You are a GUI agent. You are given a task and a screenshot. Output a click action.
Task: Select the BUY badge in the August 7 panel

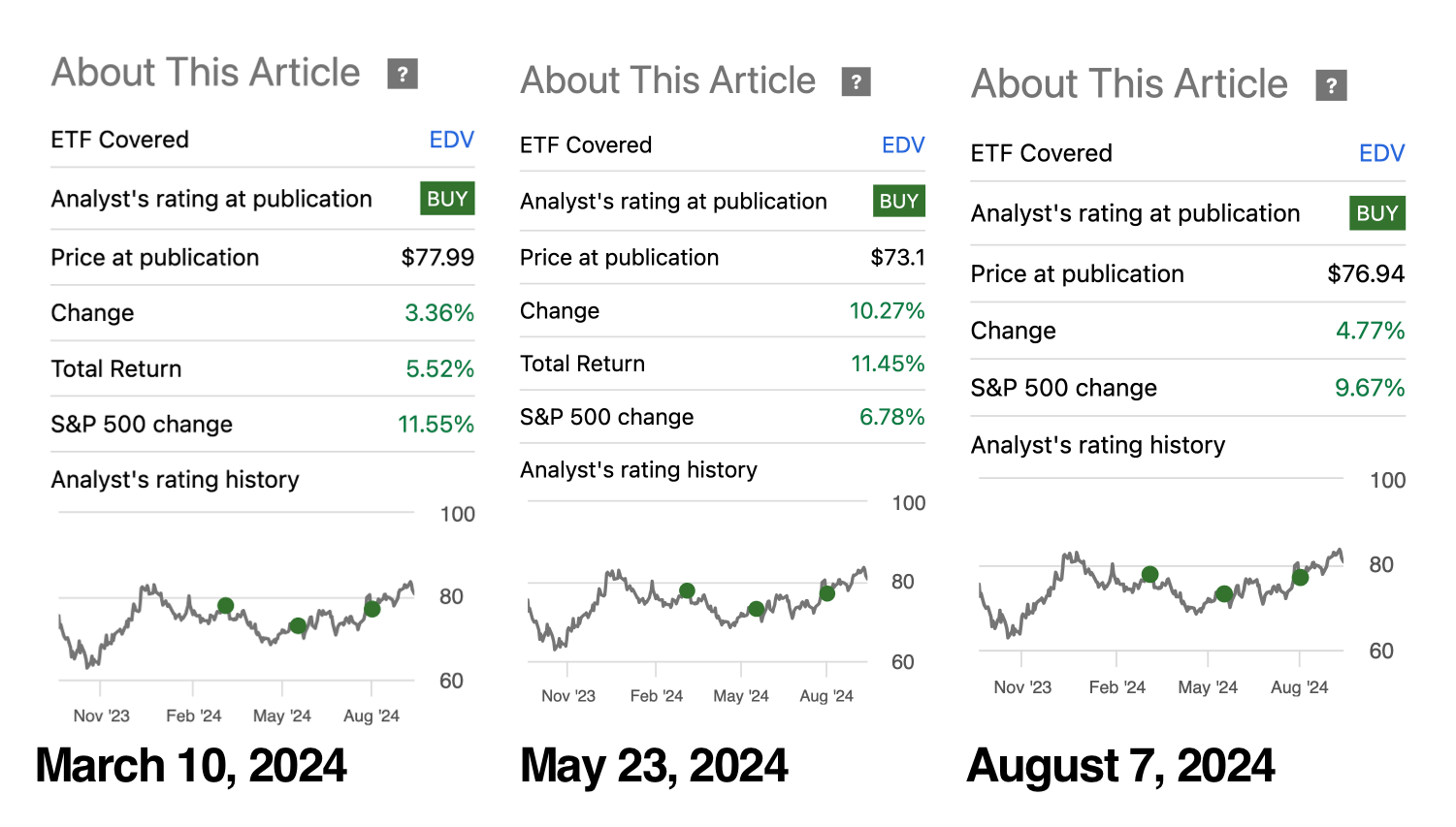click(x=1376, y=213)
